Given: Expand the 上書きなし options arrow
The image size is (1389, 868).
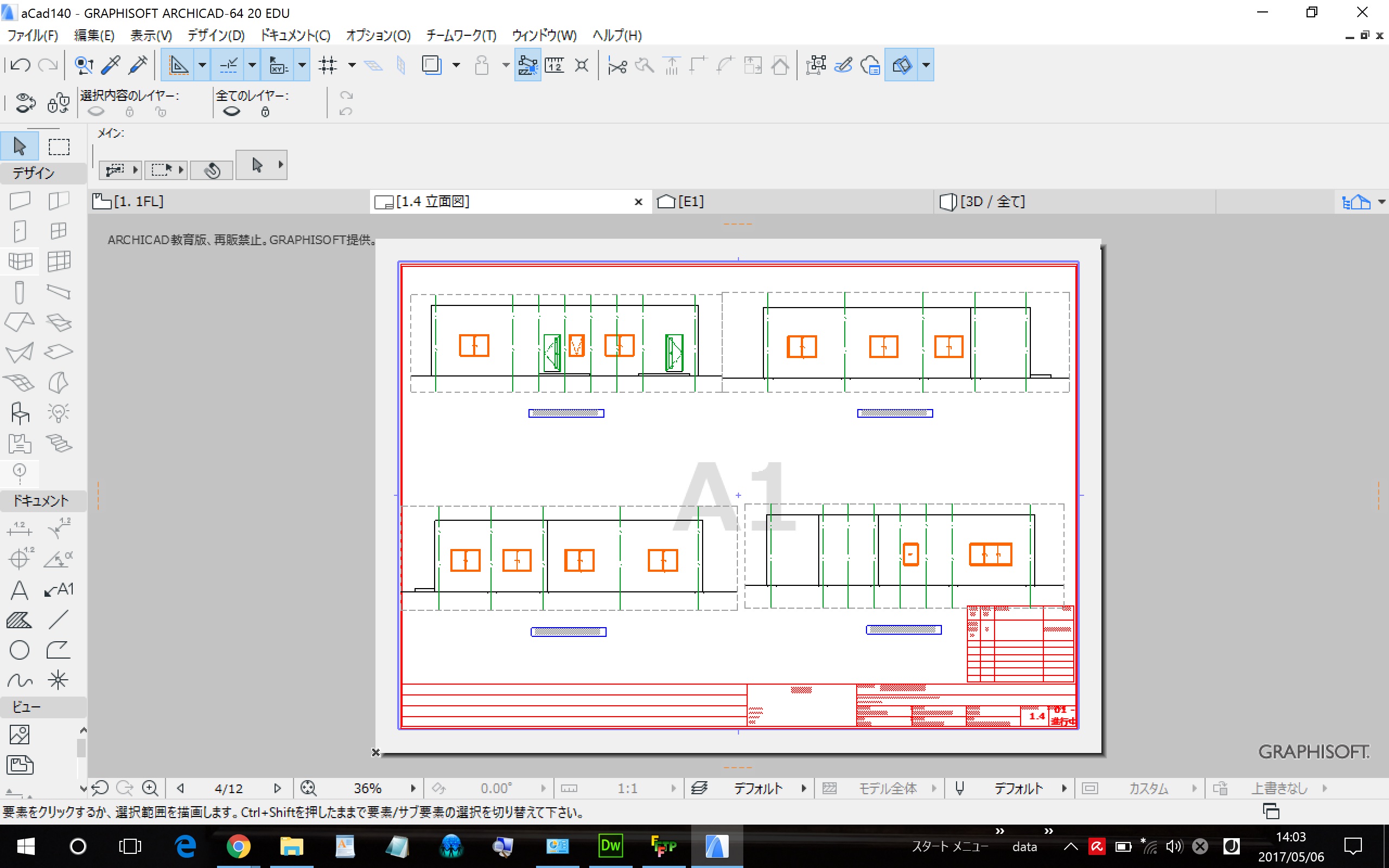Looking at the screenshot, I should 1325,788.
